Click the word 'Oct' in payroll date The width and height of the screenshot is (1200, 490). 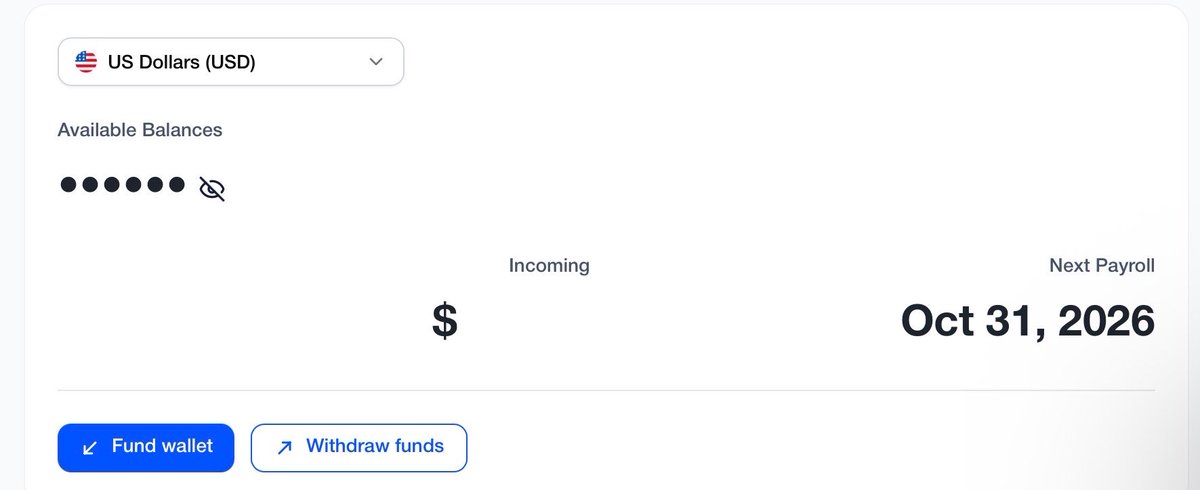coord(937,321)
